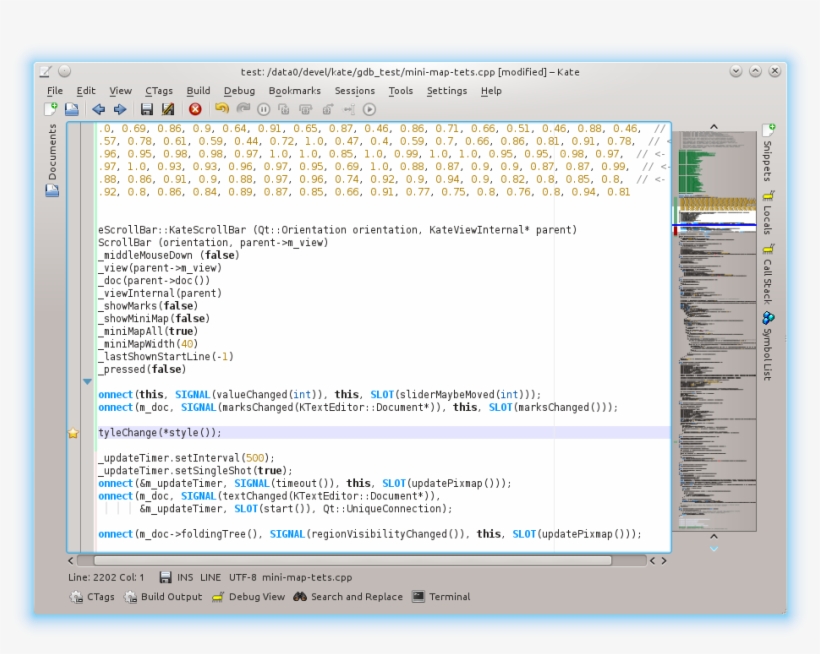This screenshot has width=820, height=654.
Task: Open the View menu
Action: (x=120, y=91)
